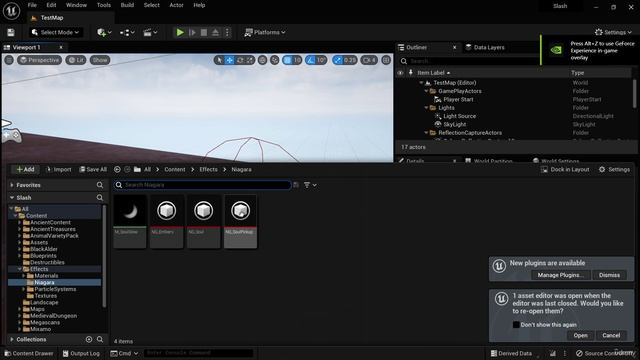Choose the select objects cursor tool
Screen dimensions: 640x360
pyautogui.click(x=219, y=60)
